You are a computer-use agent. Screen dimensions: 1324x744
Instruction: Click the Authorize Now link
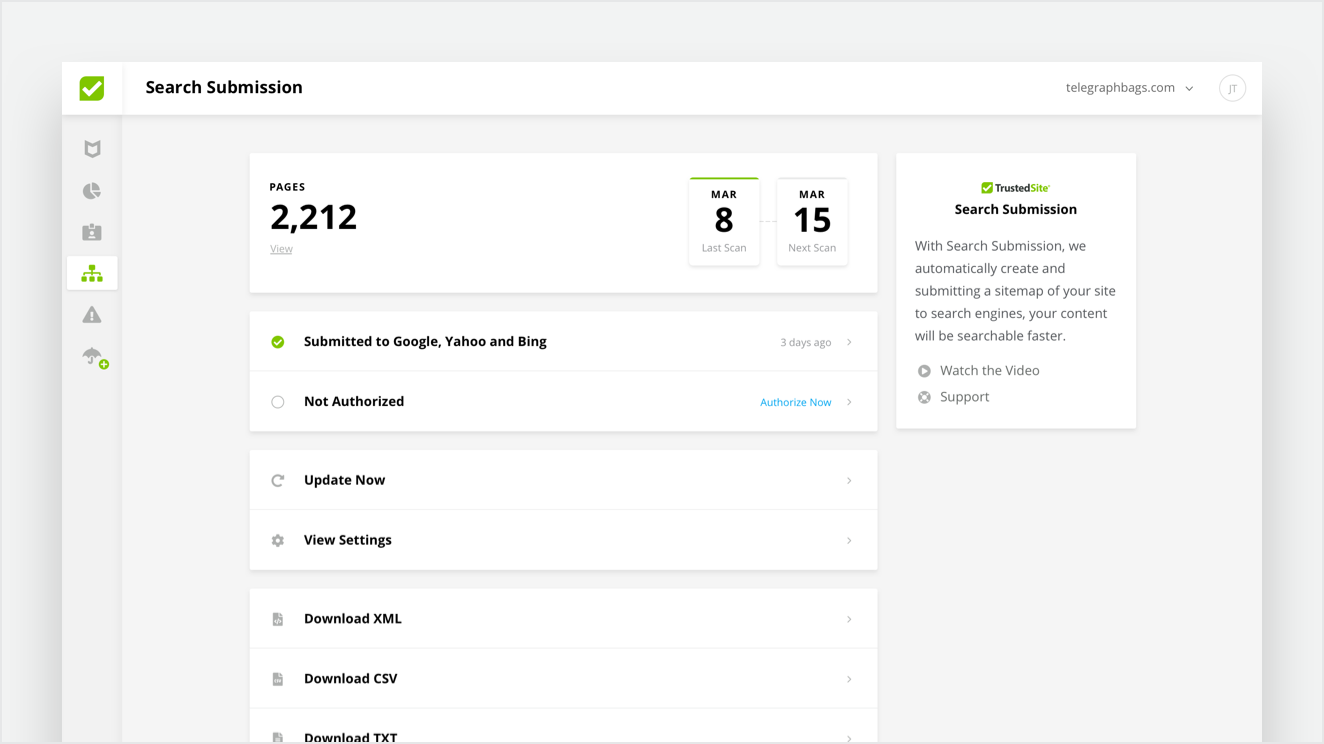click(795, 402)
